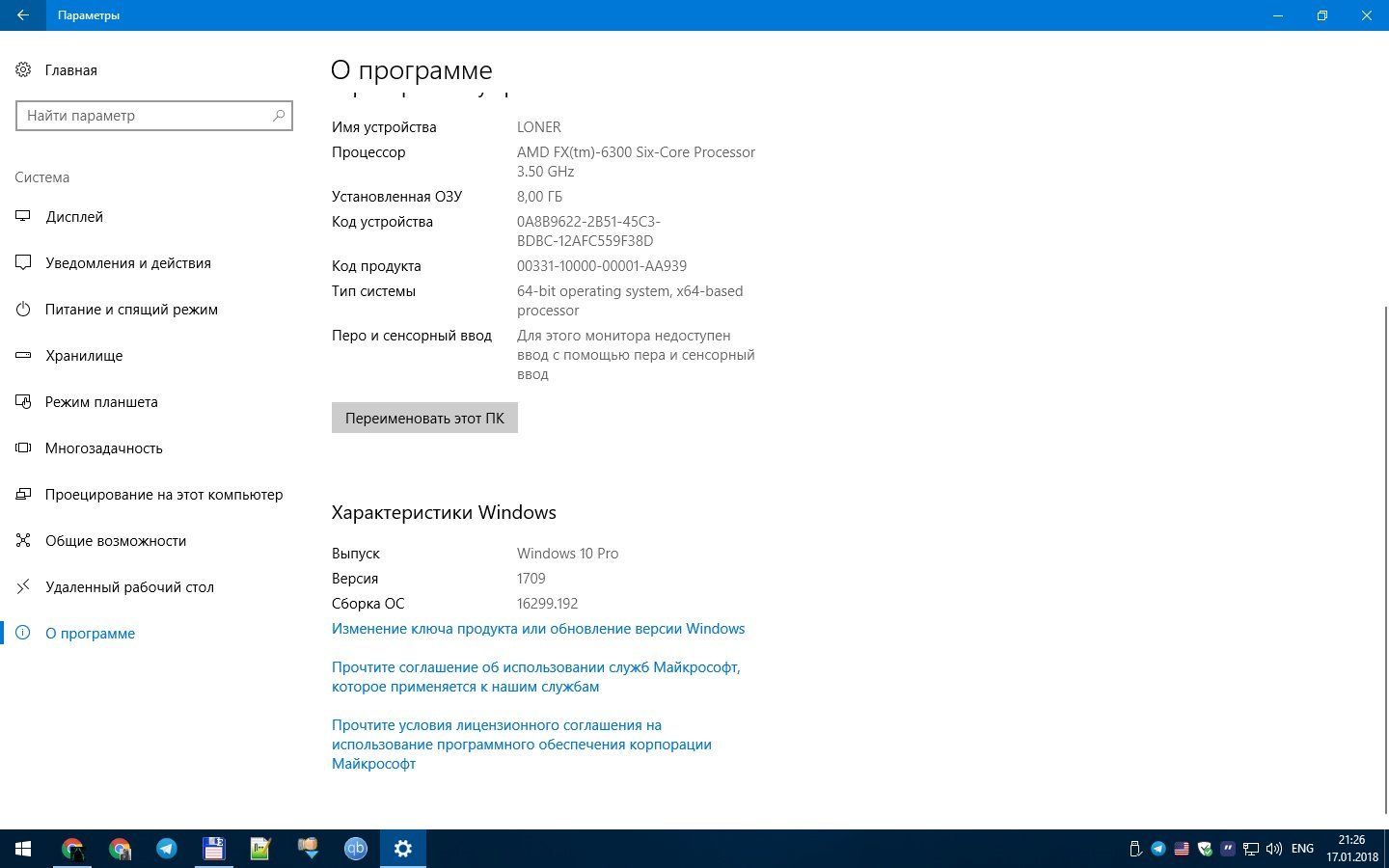Open Telegram from the taskbar
The width and height of the screenshot is (1389, 868).
(167, 849)
